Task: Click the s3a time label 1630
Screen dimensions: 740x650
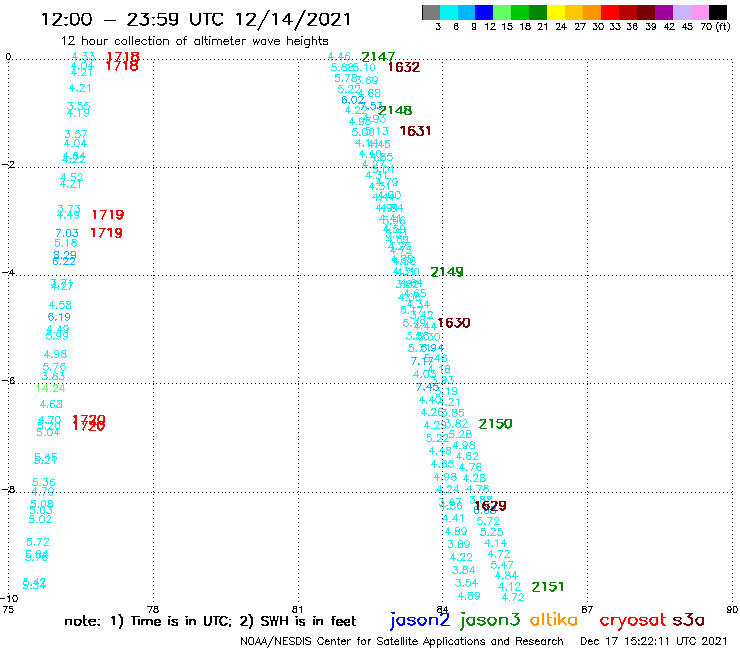Action: click(x=454, y=323)
